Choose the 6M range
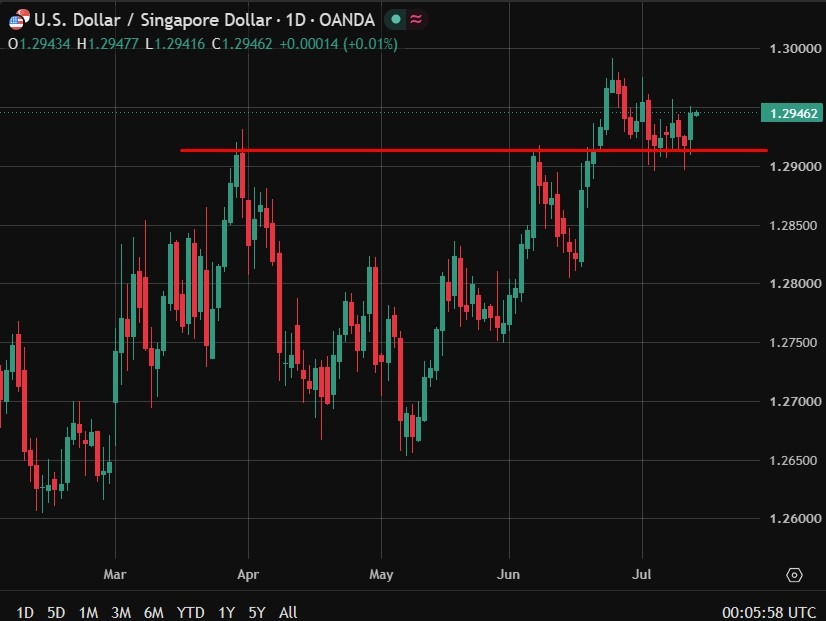826x621 pixels. (154, 613)
